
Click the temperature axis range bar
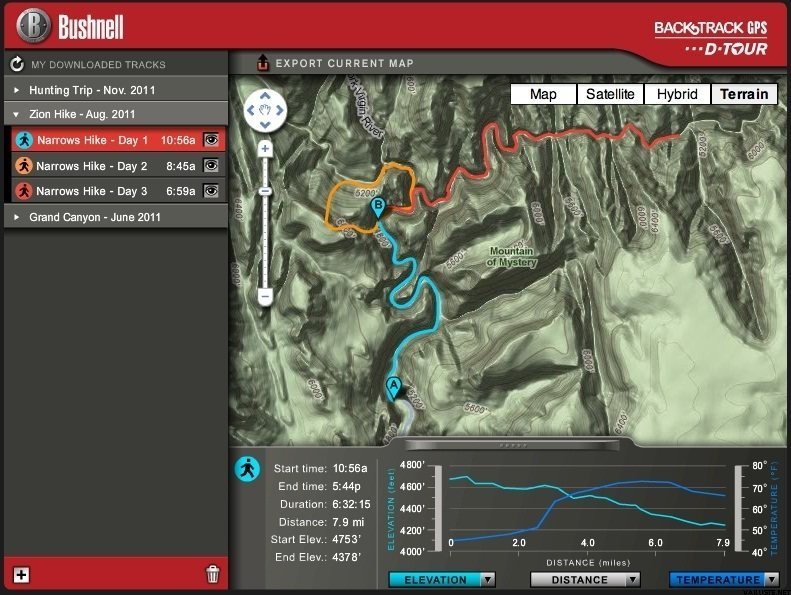pyautogui.click(x=739, y=508)
